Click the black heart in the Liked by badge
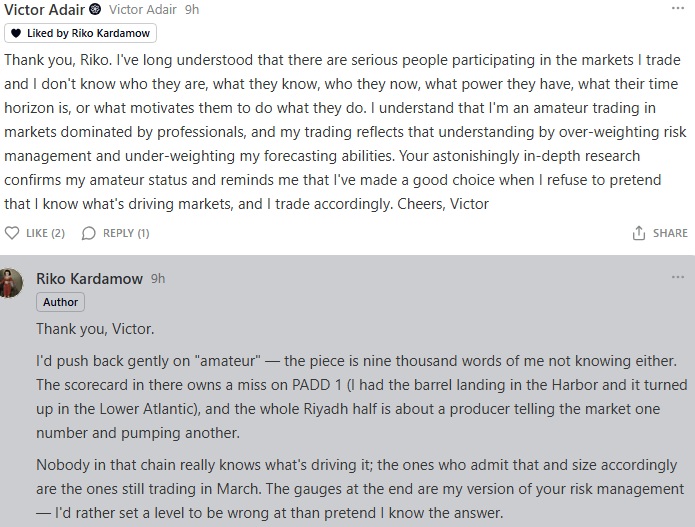Screen dimensions: 695x527 (x=16, y=33)
